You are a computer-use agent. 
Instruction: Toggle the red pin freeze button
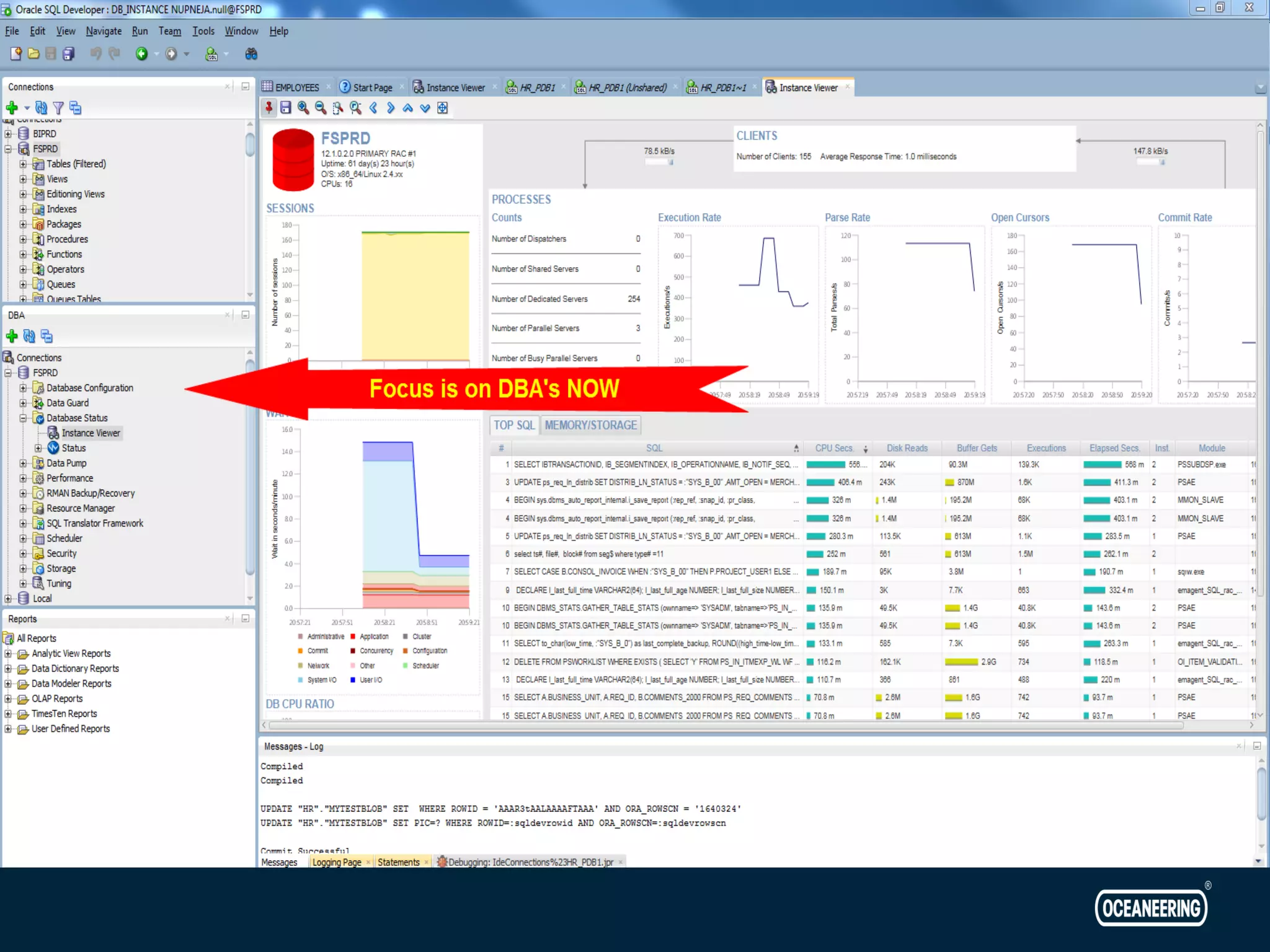(x=269, y=108)
